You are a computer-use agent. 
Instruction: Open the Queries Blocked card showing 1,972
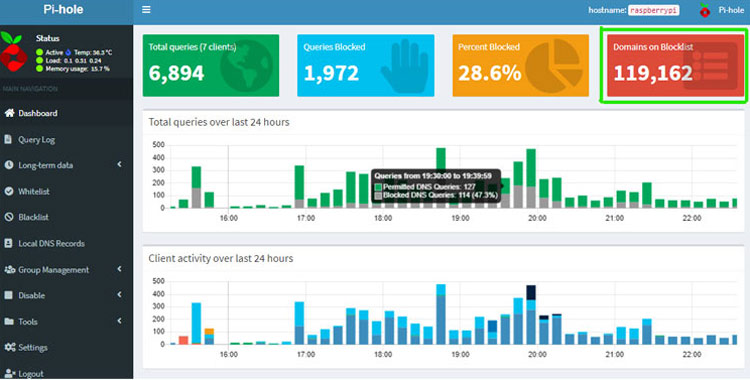tap(366, 66)
